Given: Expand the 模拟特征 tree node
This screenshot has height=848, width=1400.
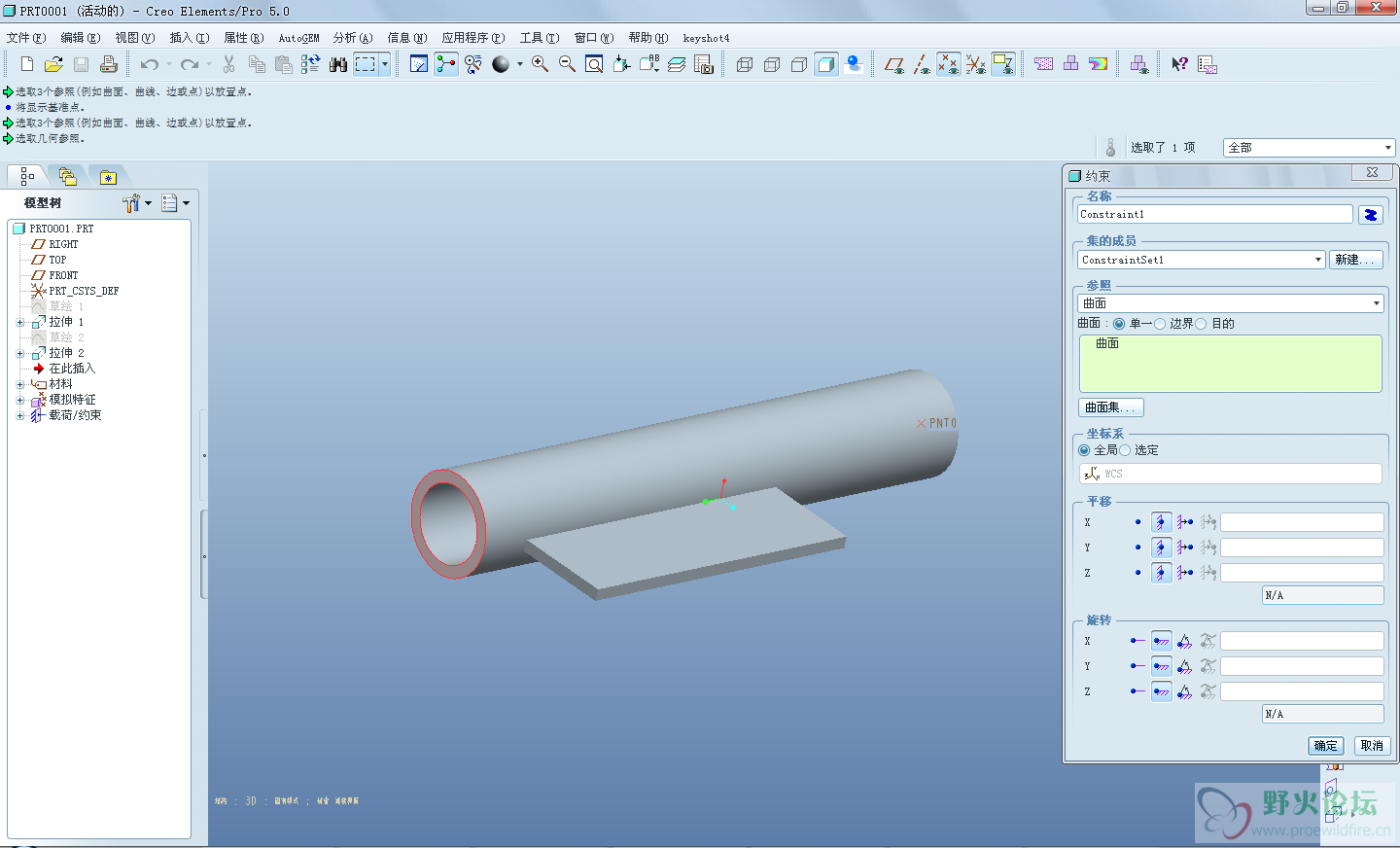Looking at the screenshot, I should click(20, 400).
